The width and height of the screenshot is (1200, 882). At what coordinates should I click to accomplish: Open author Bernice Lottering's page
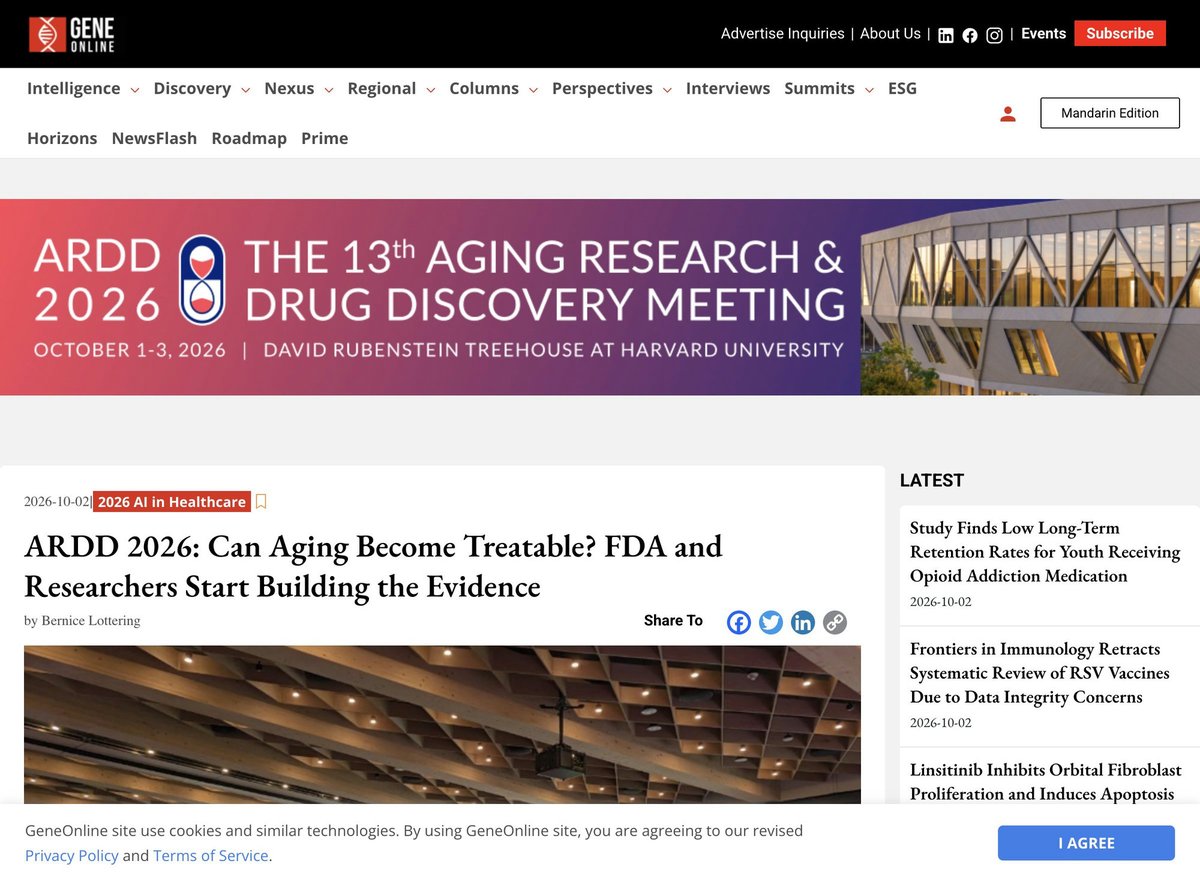click(x=91, y=620)
